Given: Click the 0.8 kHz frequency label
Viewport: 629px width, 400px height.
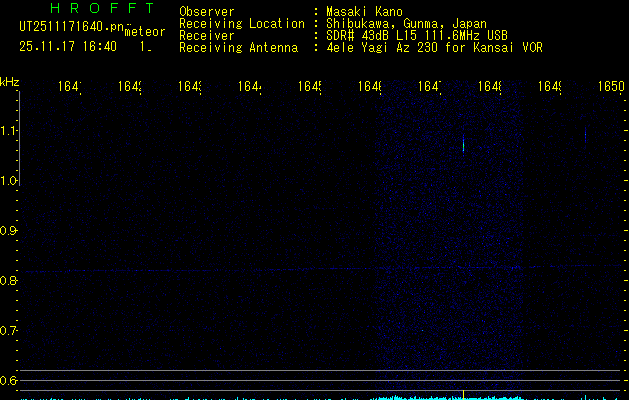Looking at the screenshot, I should click(x=8, y=280).
